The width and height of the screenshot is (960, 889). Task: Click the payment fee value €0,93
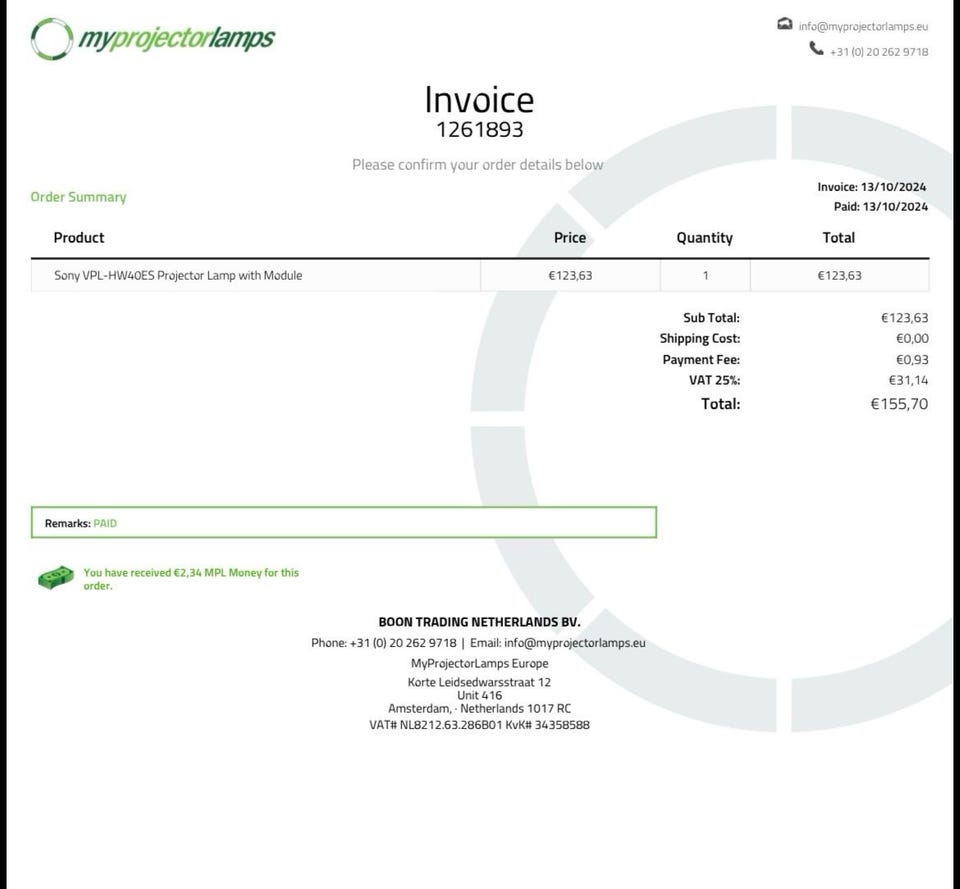click(x=912, y=359)
